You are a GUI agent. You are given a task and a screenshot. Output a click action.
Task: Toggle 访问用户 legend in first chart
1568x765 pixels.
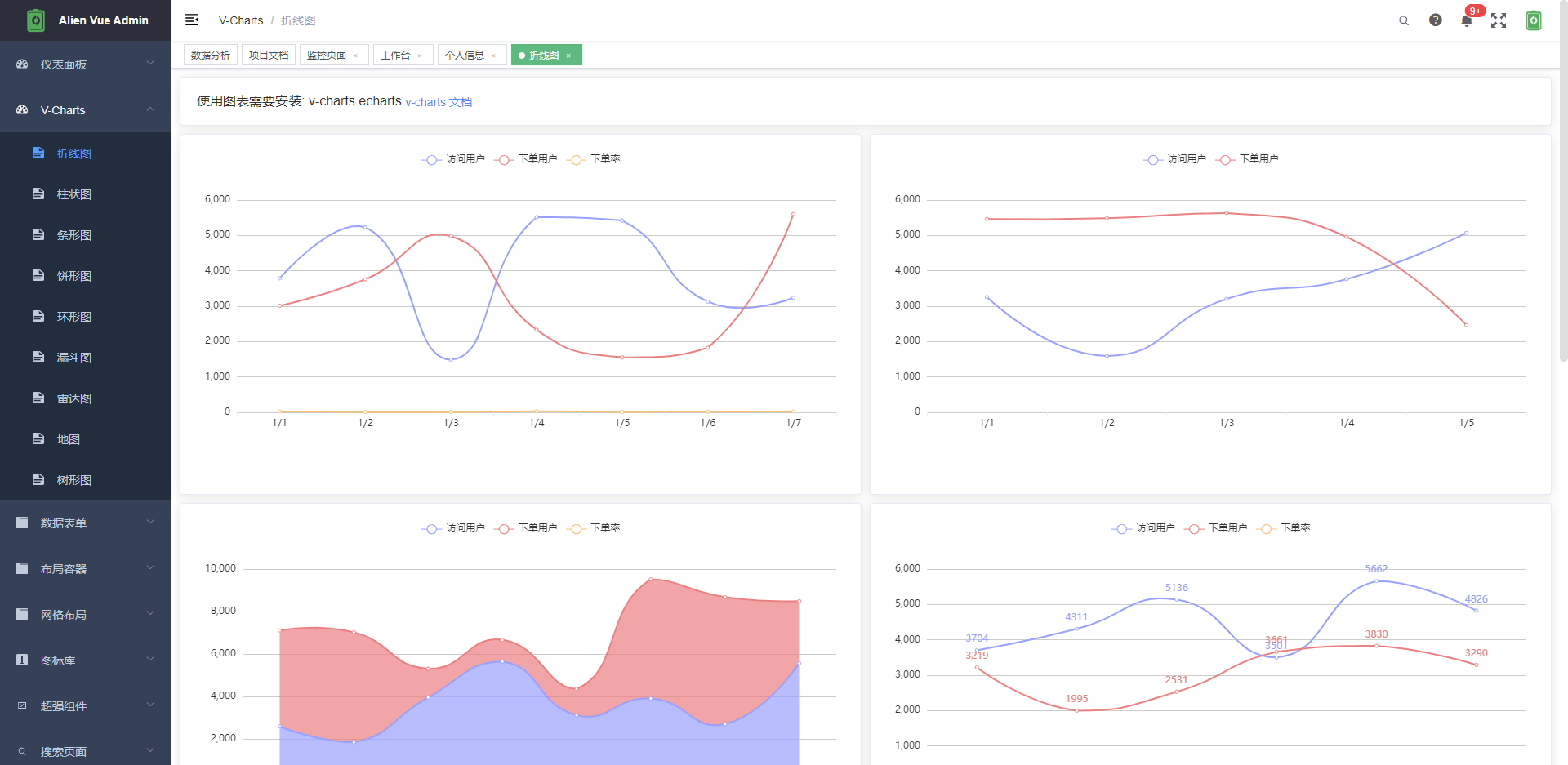point(453,159)
